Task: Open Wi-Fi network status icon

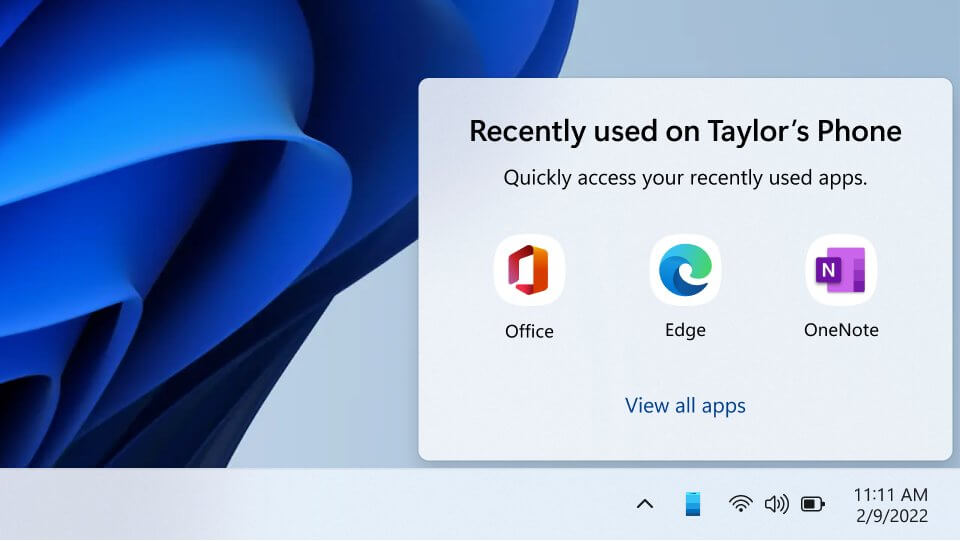Action: point(740,504)
